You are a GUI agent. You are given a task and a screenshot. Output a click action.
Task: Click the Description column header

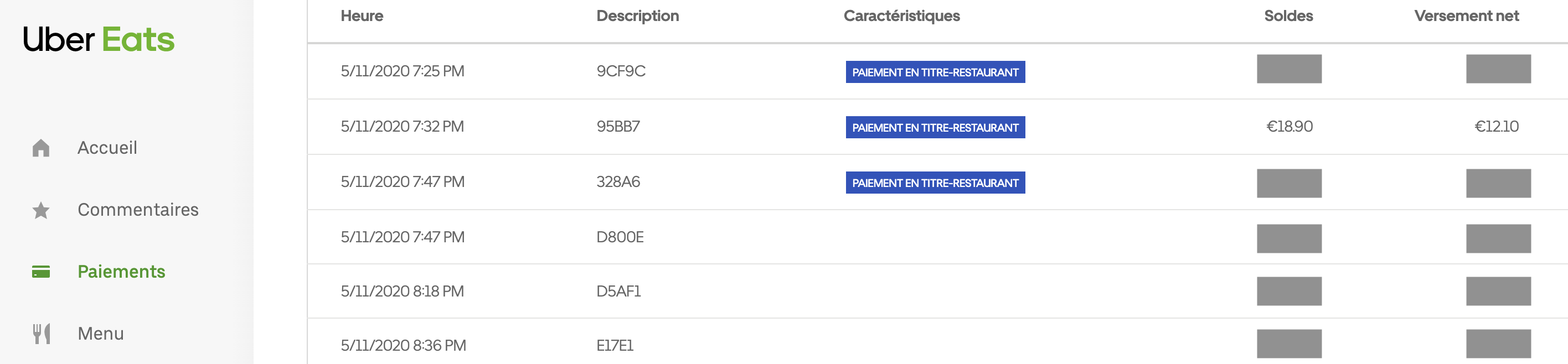coord(637,16)
